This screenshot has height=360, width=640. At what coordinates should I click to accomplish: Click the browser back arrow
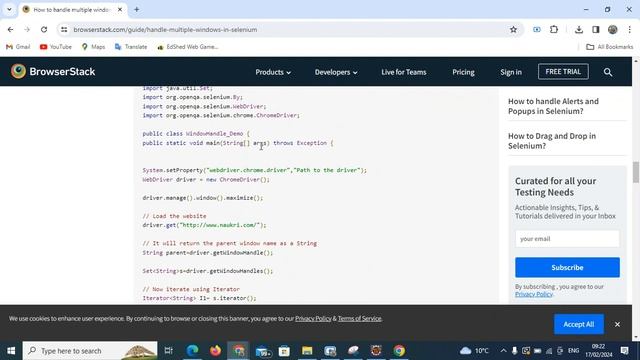(11, 29)
